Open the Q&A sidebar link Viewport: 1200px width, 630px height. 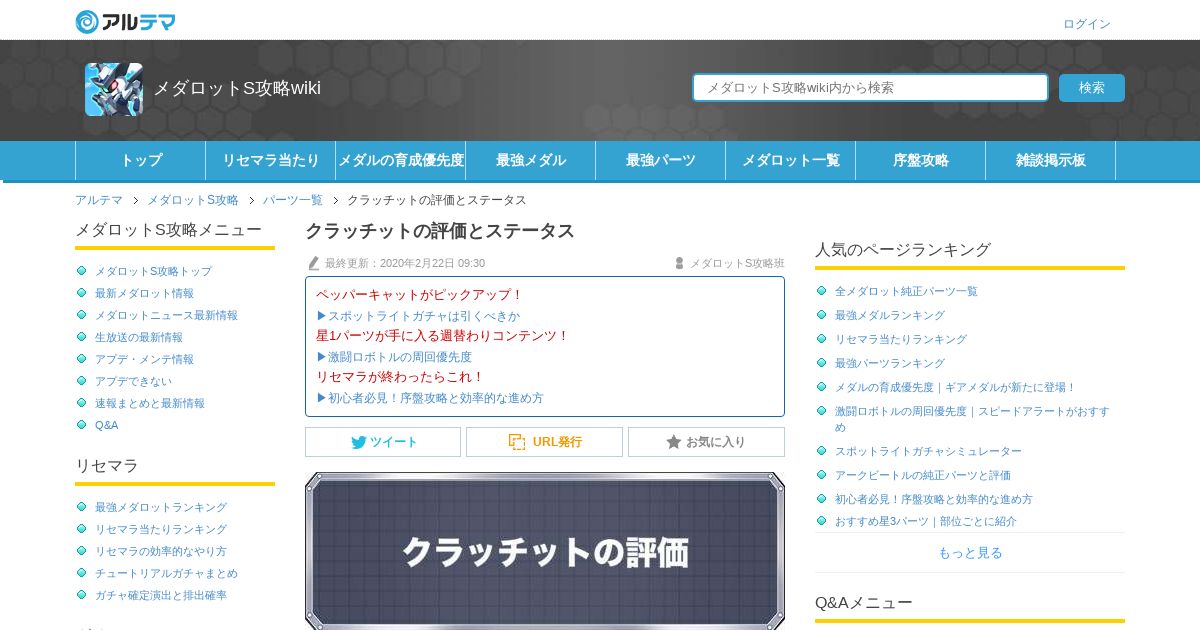106,425
